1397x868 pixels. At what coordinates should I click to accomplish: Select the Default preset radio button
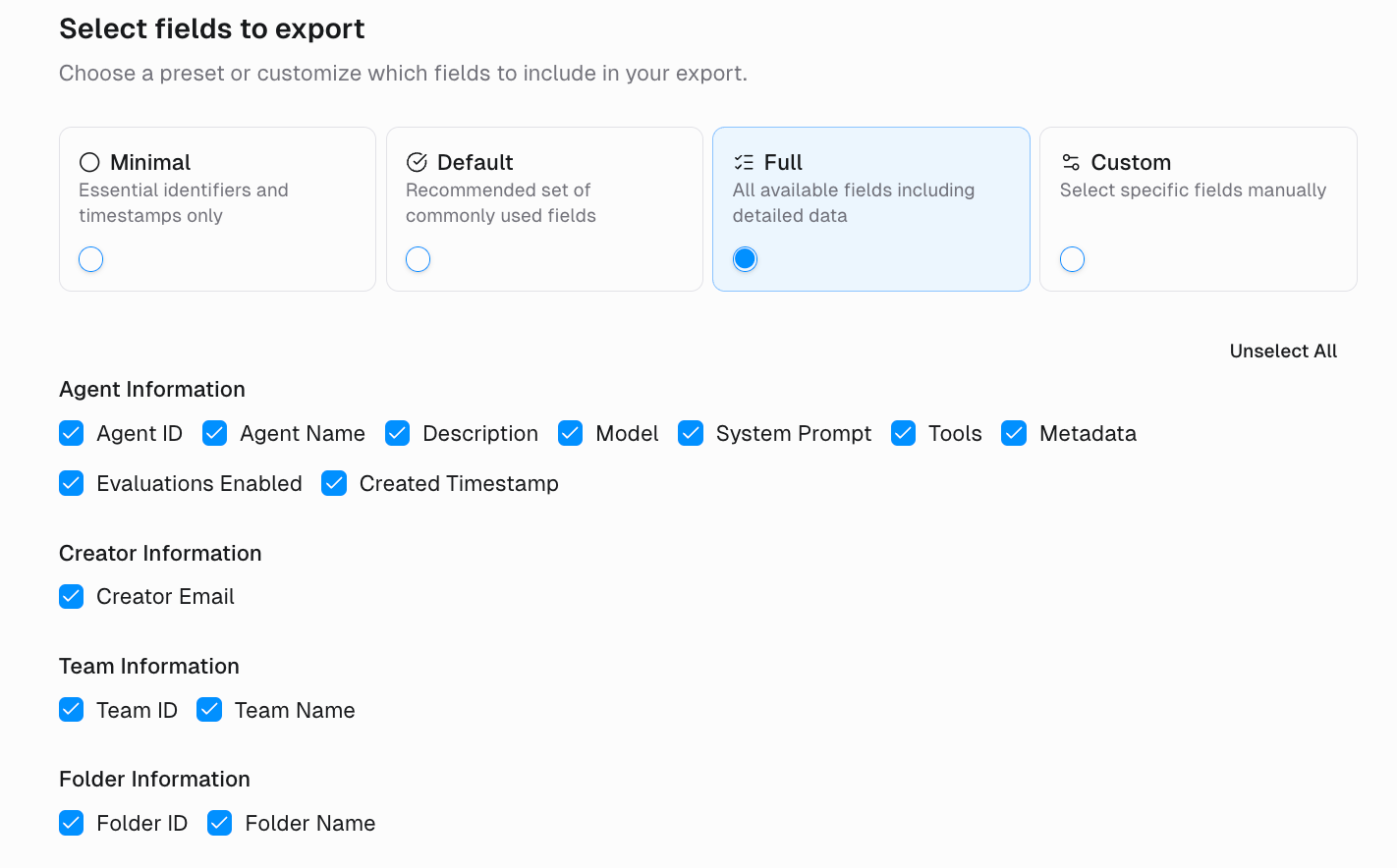pos(419,259)
